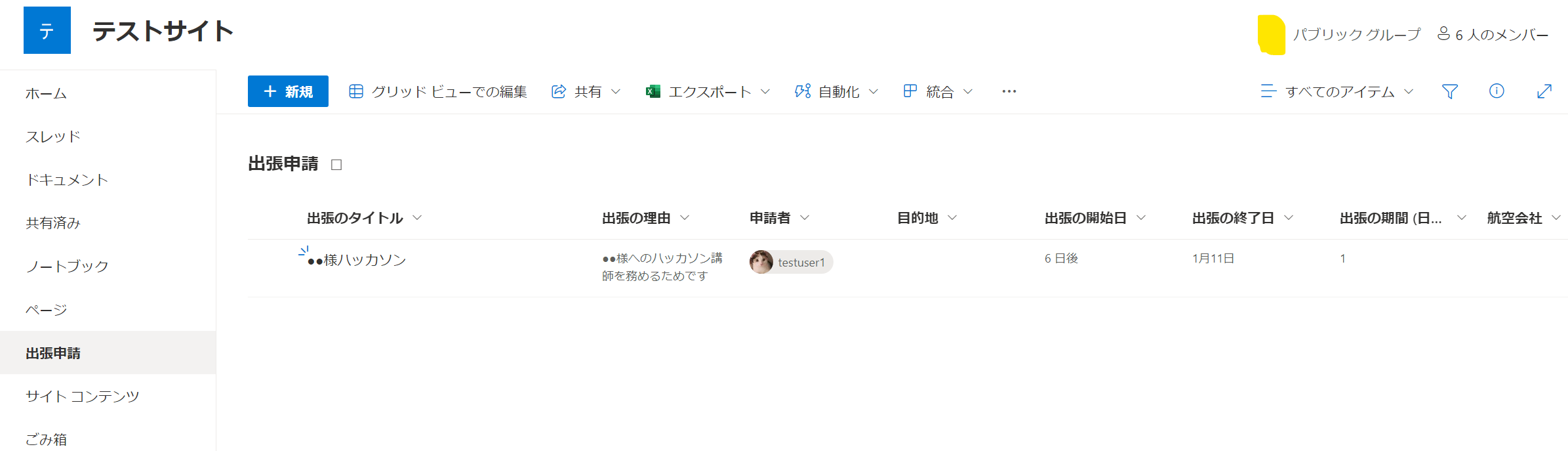Screen dimensions: 1568x451
Task: Open the 共有 dropdown chevron
Action: point(616,91)
